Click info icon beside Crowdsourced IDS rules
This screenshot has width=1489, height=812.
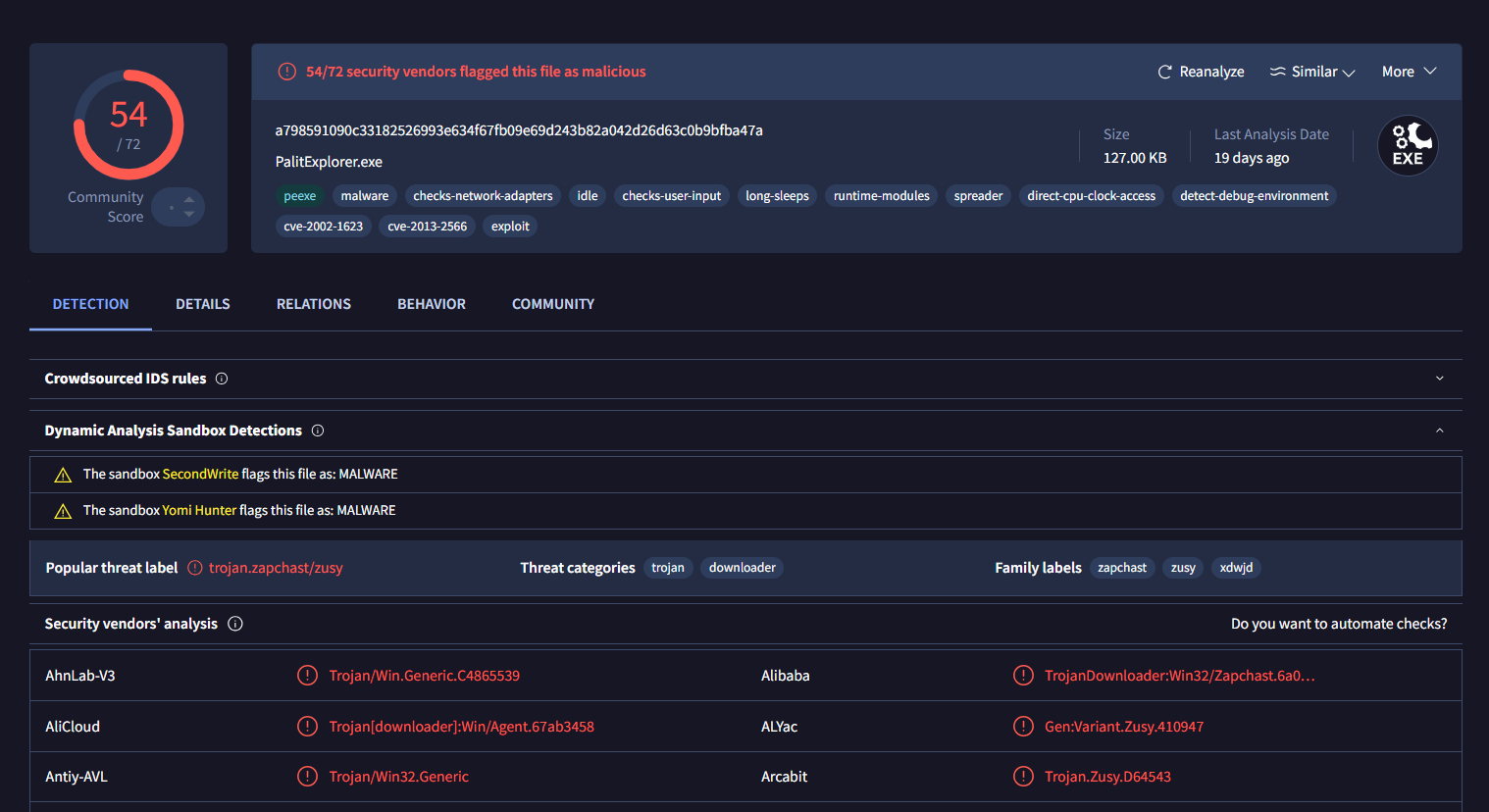click(222, 379)
